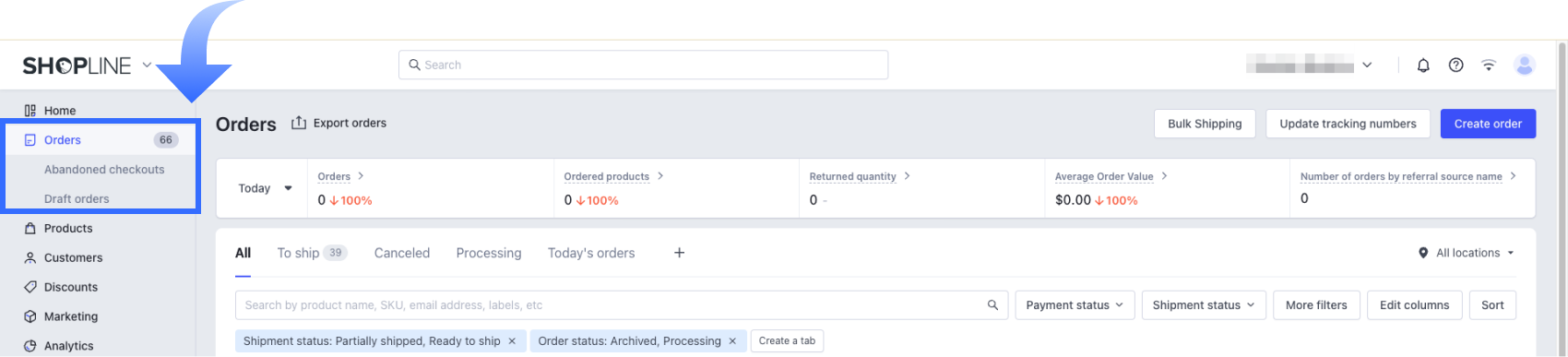The image size is (1568, 357).
Task: Open the user profile avatar
Action: pyautogui.click(x=1525, y=65)
